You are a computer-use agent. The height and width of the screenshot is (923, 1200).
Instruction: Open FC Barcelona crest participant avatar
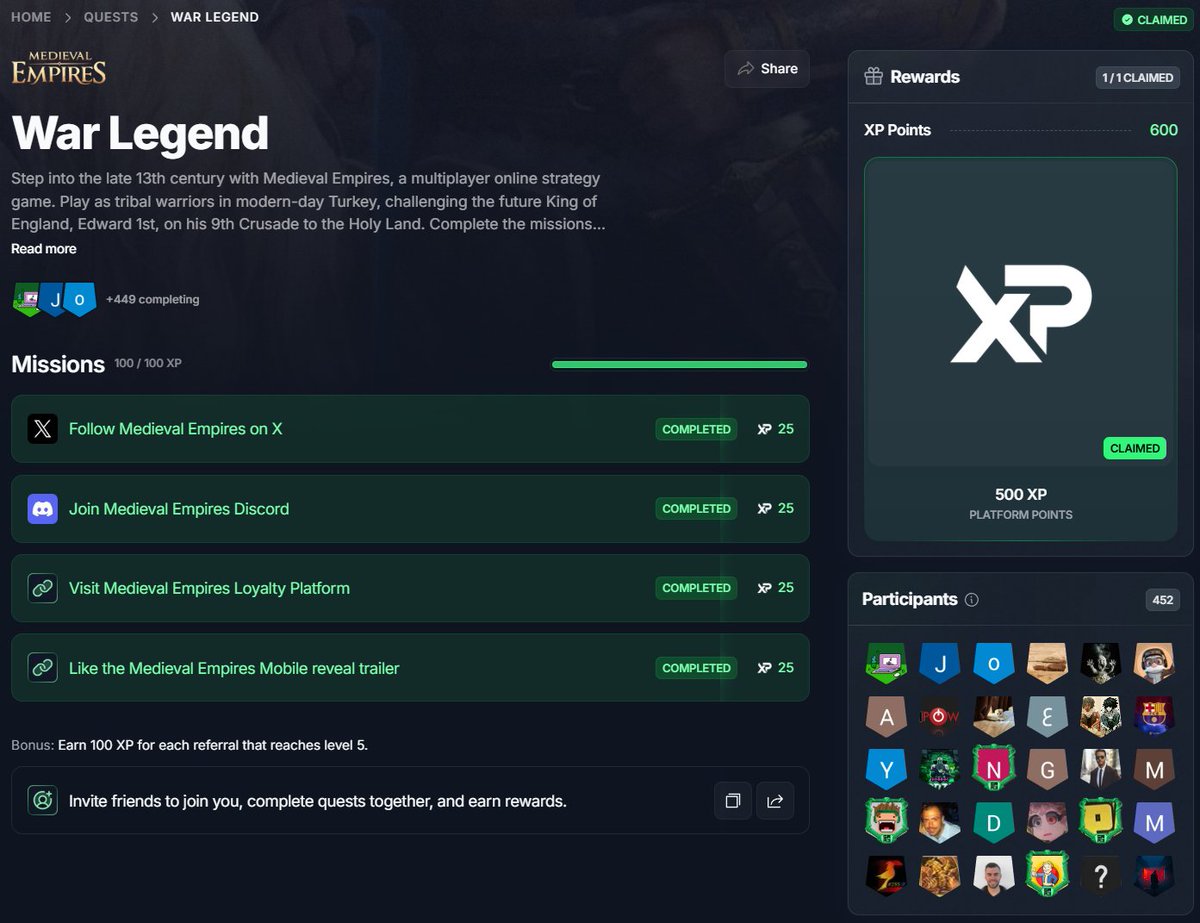pos(1155,716)
